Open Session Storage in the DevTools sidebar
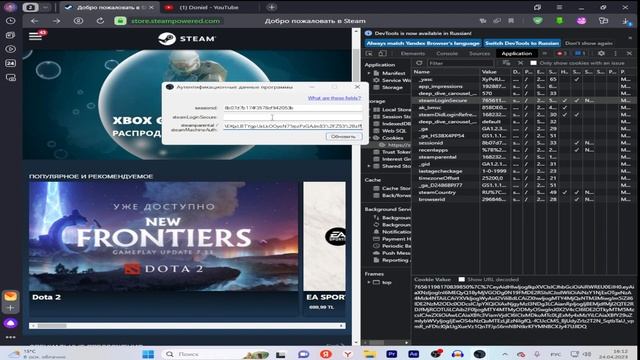Screen dimensions: 640x360 click(x=392, y=117)
